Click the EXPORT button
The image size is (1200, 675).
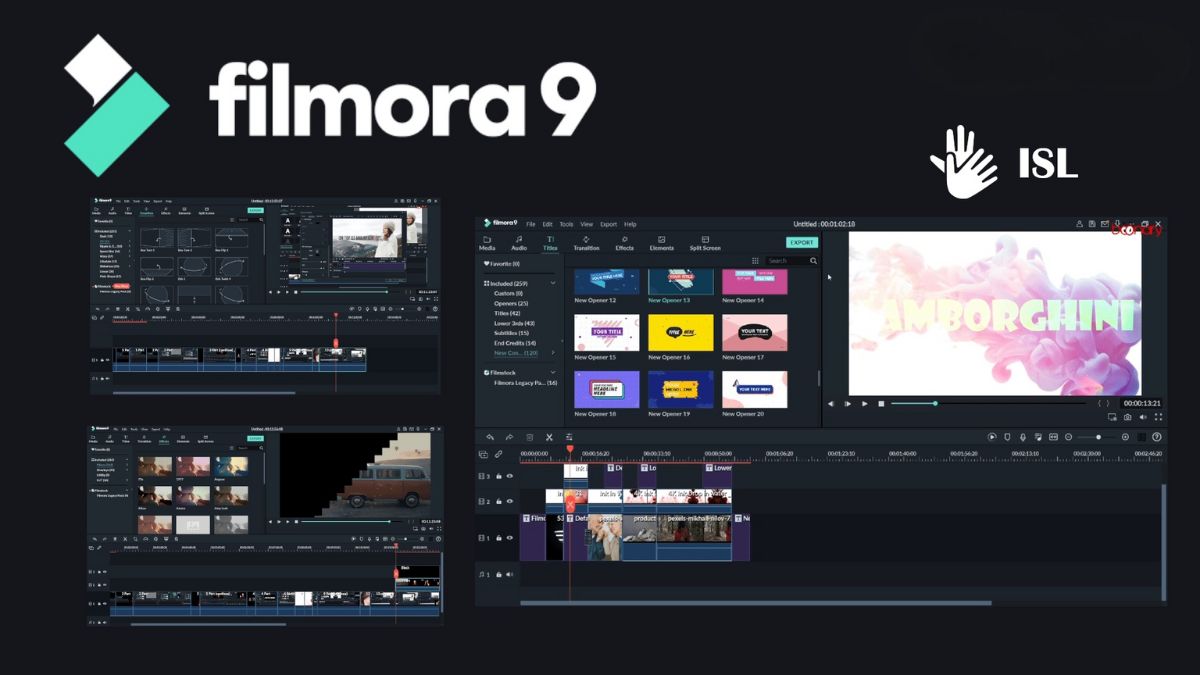click(x=801, y=242)
